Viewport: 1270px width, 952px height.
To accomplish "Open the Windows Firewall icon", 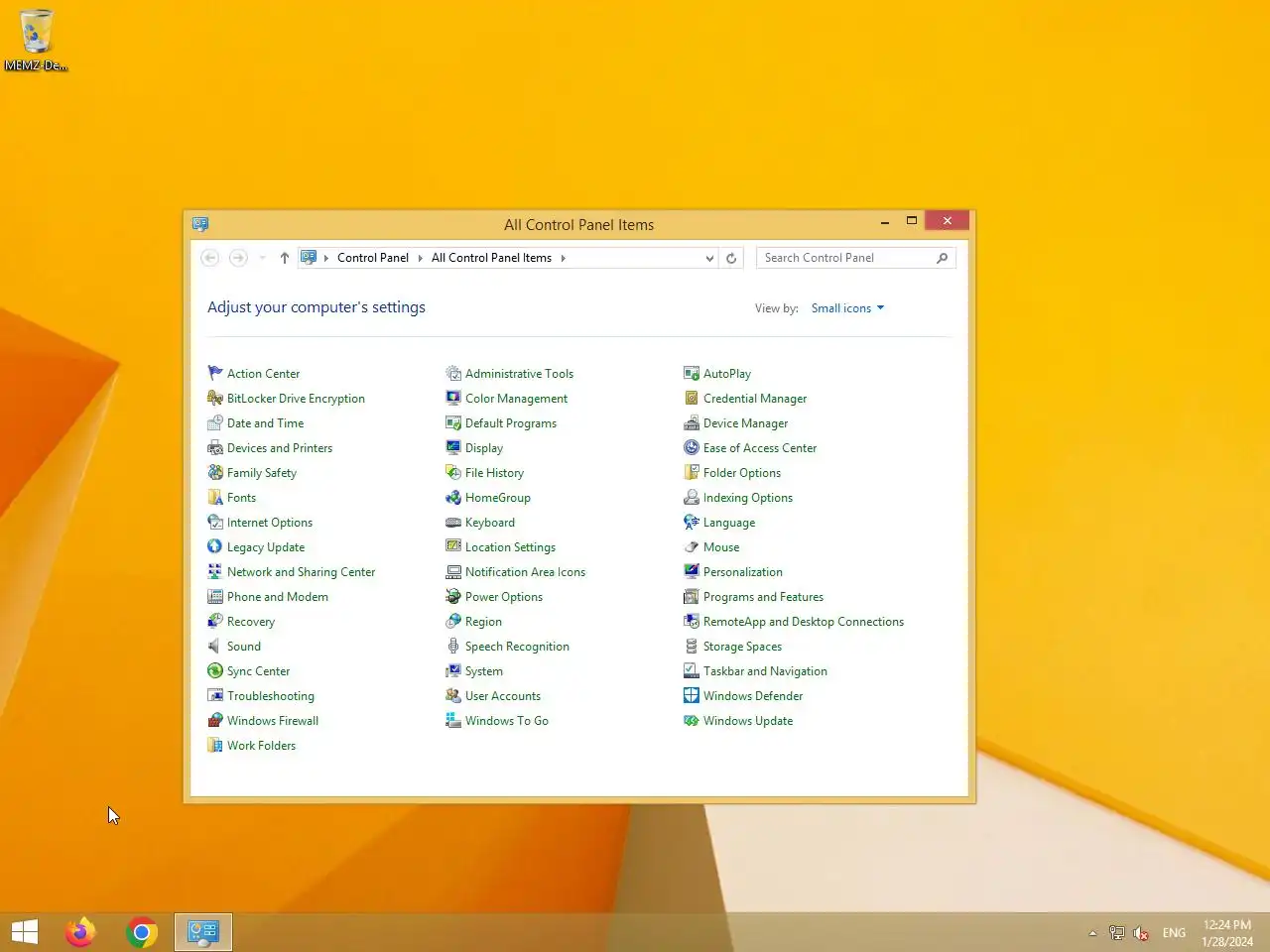I will (x=215, y=720).
